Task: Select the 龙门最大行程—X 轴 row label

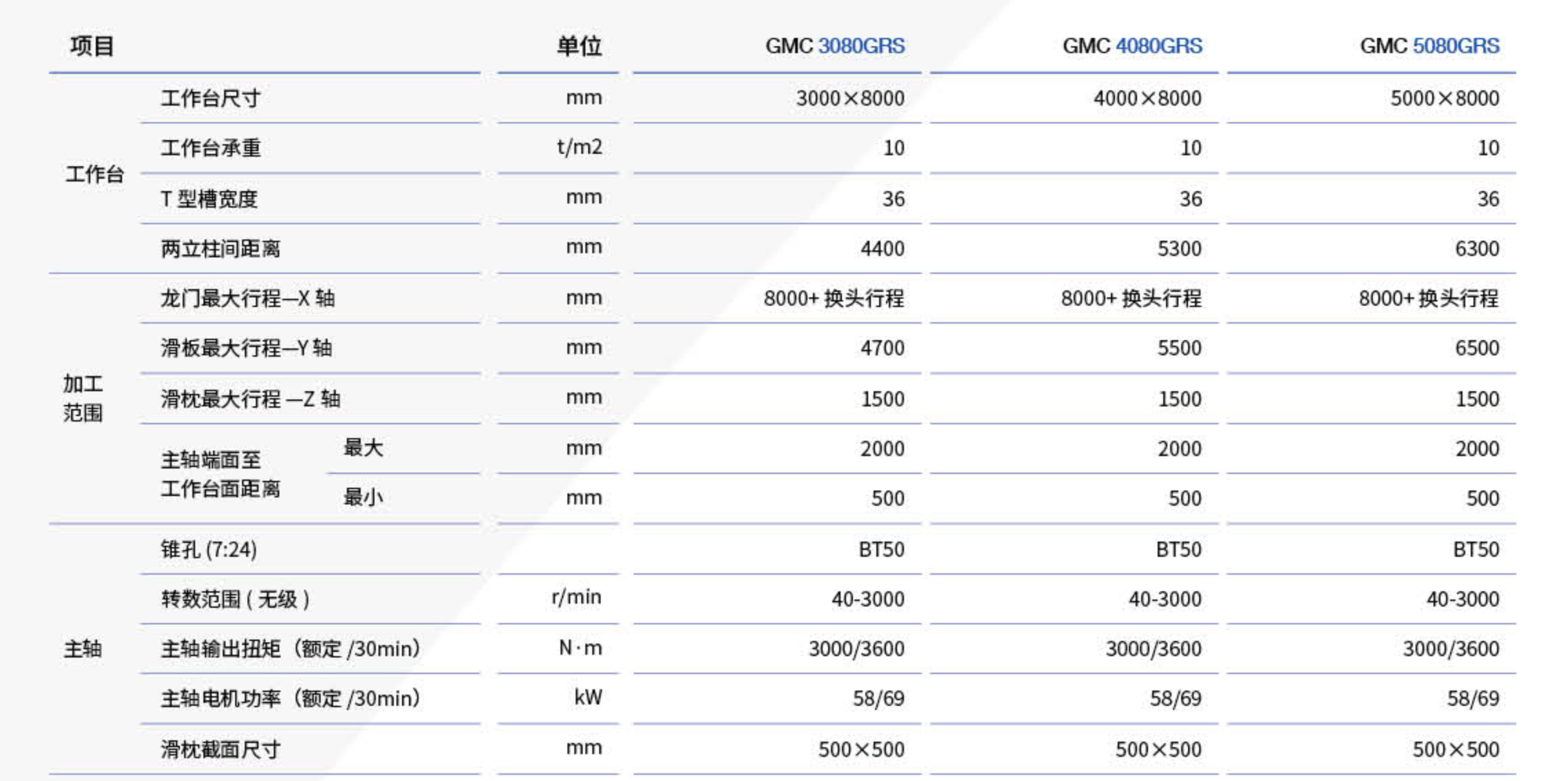Action: point(248,298)
